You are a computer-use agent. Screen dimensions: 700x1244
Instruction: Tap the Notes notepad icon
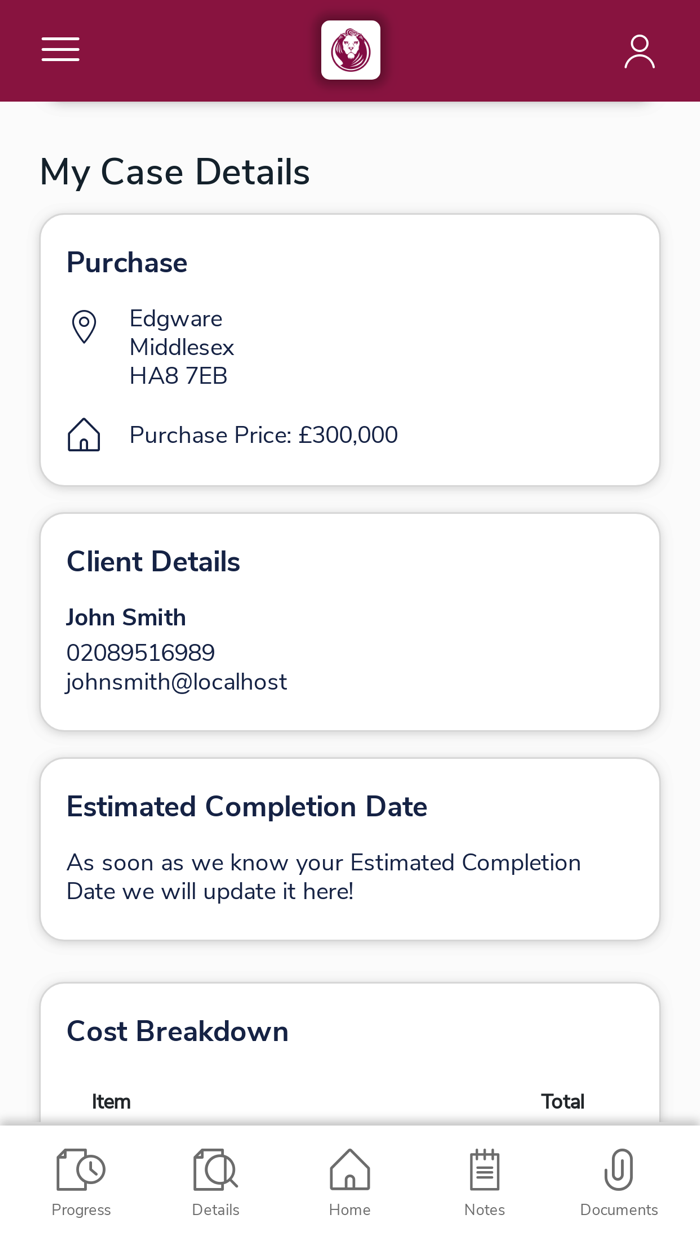[x=485, y=1169]
